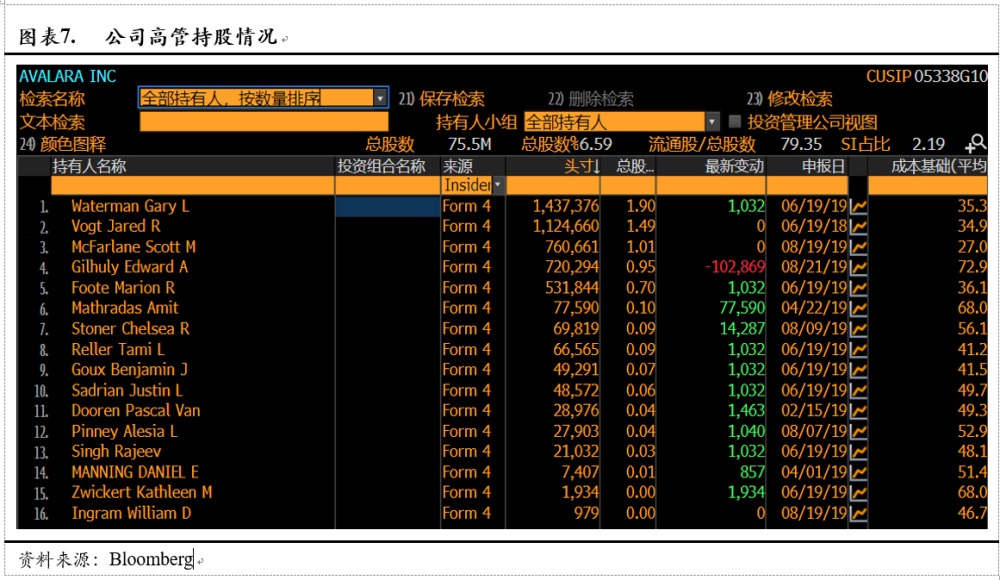Viewport: 1000px width, 580px height.
Task: Click the 成本基础 column header
Action: tap(939, 167)
